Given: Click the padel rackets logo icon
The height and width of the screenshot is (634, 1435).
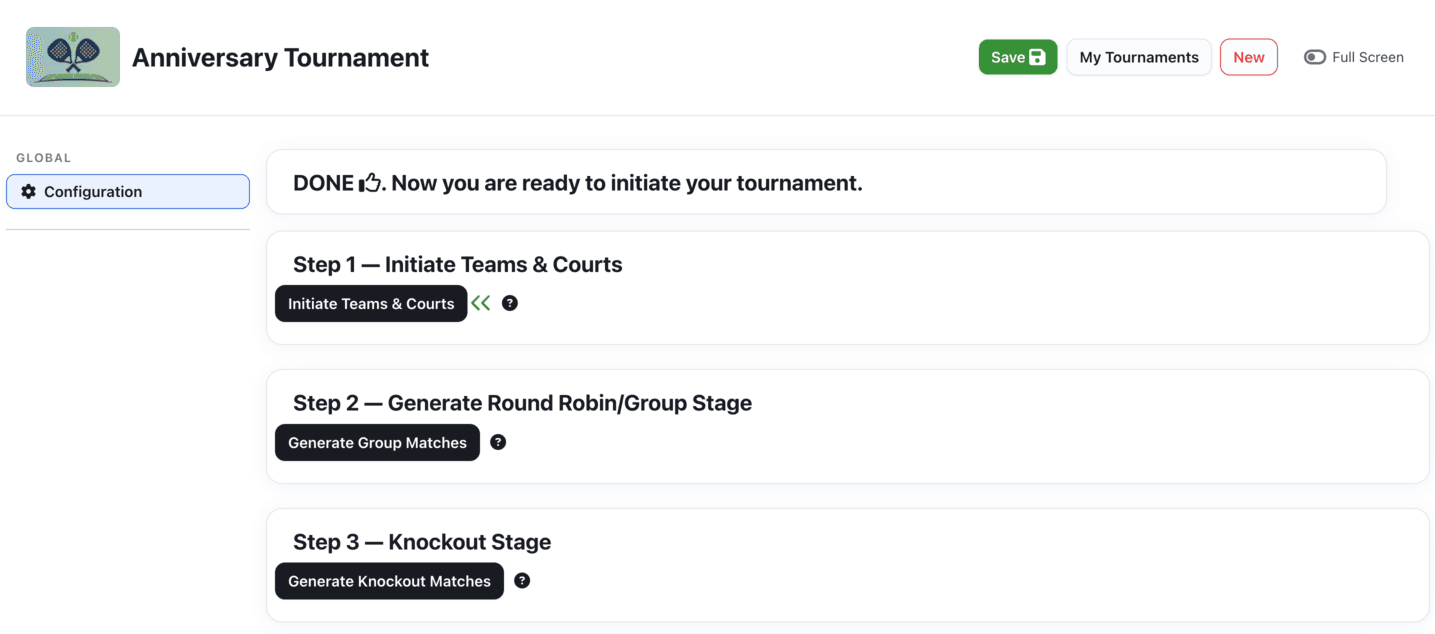Looking at the screenshot, I should point(71,56).
